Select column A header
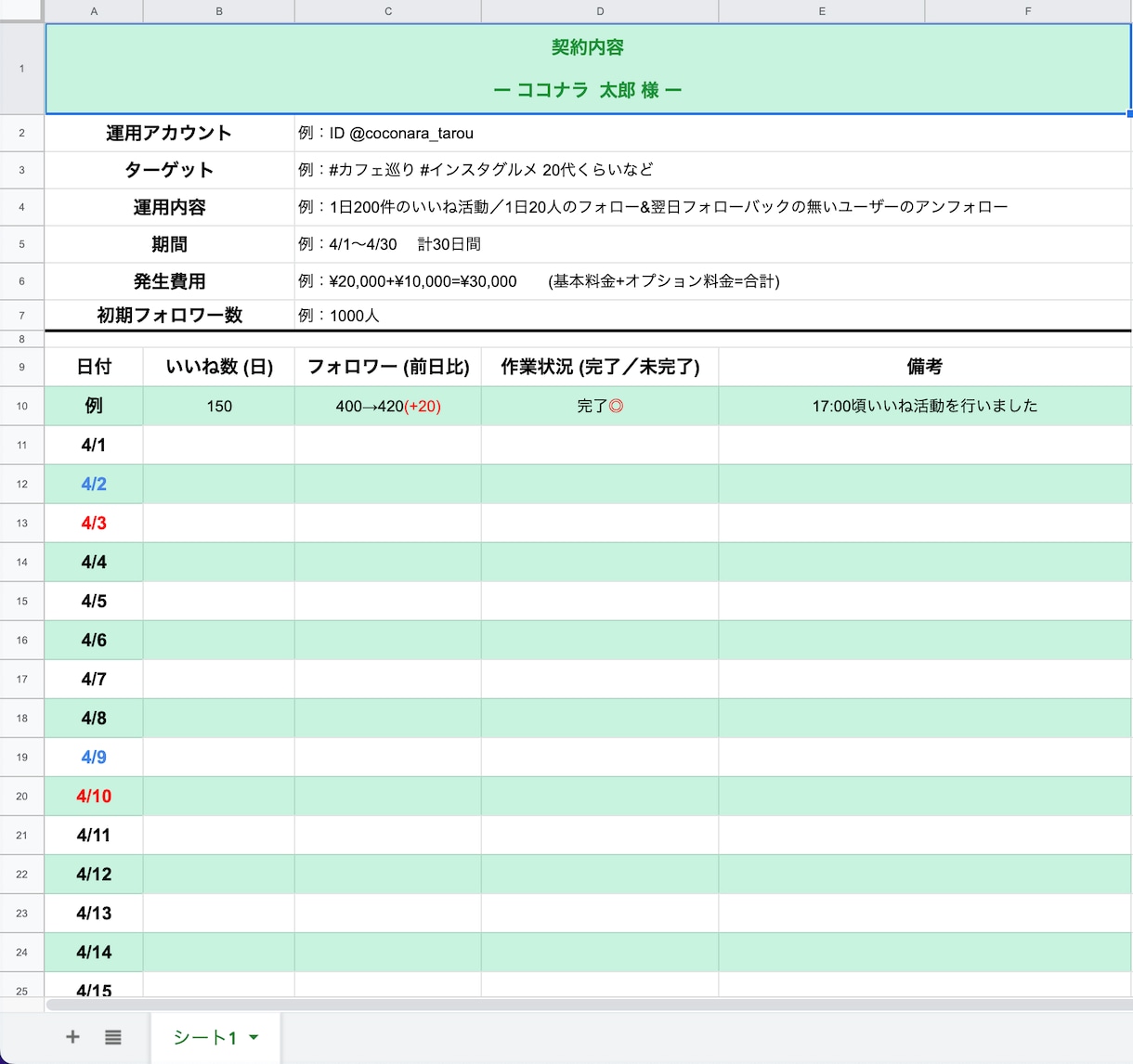Image resolution: width=1133 pixels, height=1064 pixels. point(94,11)
